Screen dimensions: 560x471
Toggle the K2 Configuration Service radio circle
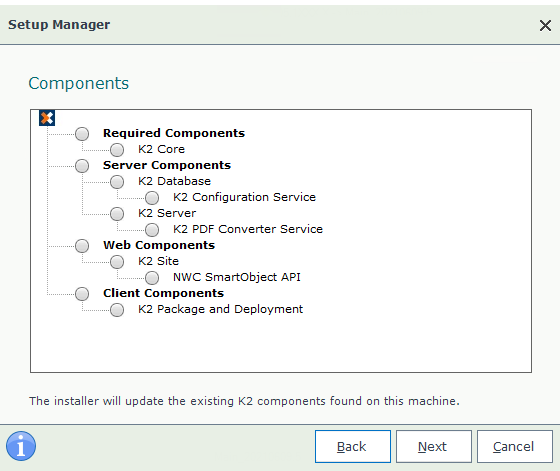(x=152, y=197)
